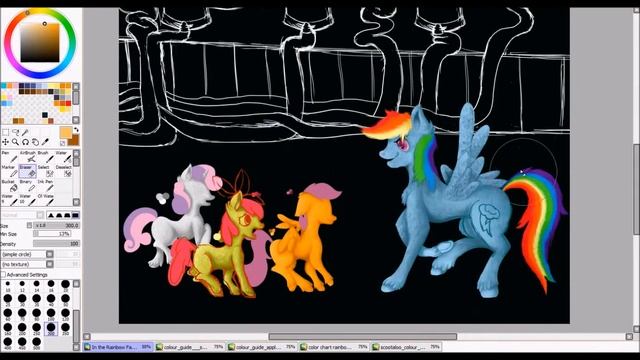The width and height of the screenshot is (640, 360).
Task: Switch to 'scootaloo_colour_...' document tab
Action: pos(407,347)
